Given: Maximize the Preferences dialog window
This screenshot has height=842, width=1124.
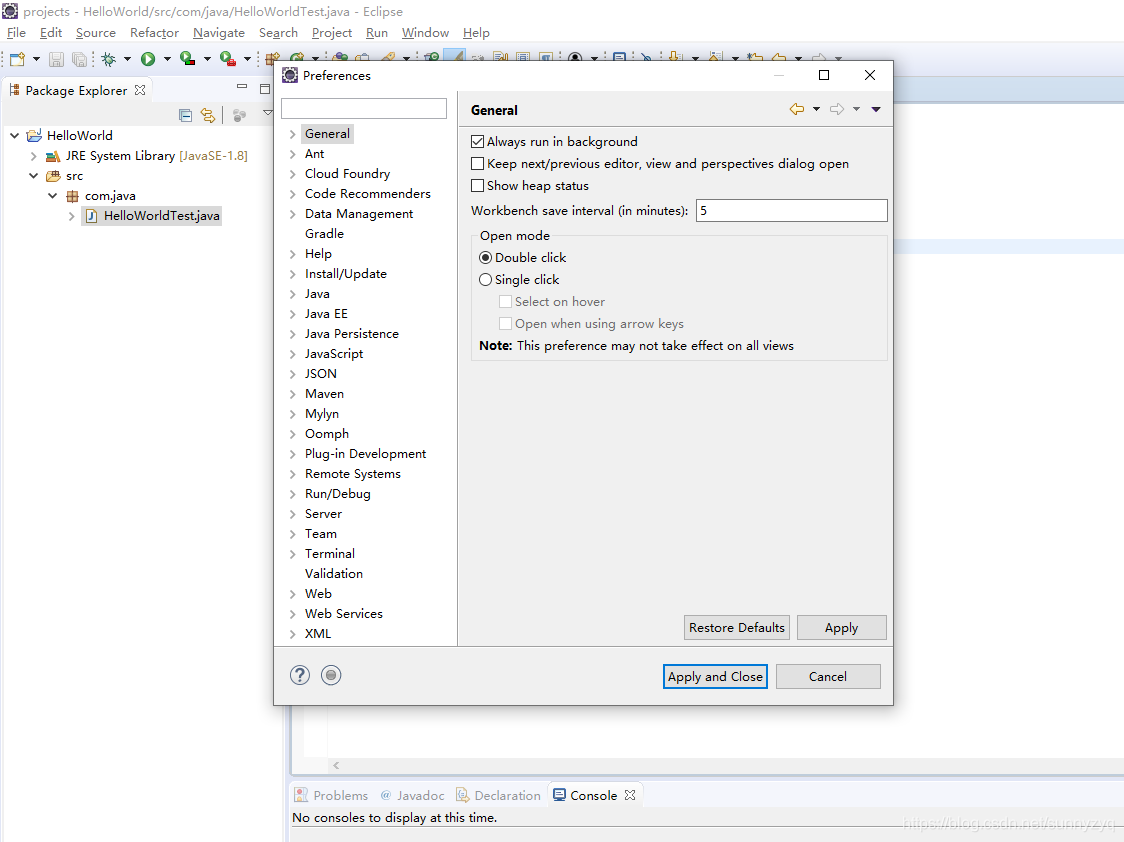Looking at the screenshot, I should pyautogui.click(x=824, y=75).
